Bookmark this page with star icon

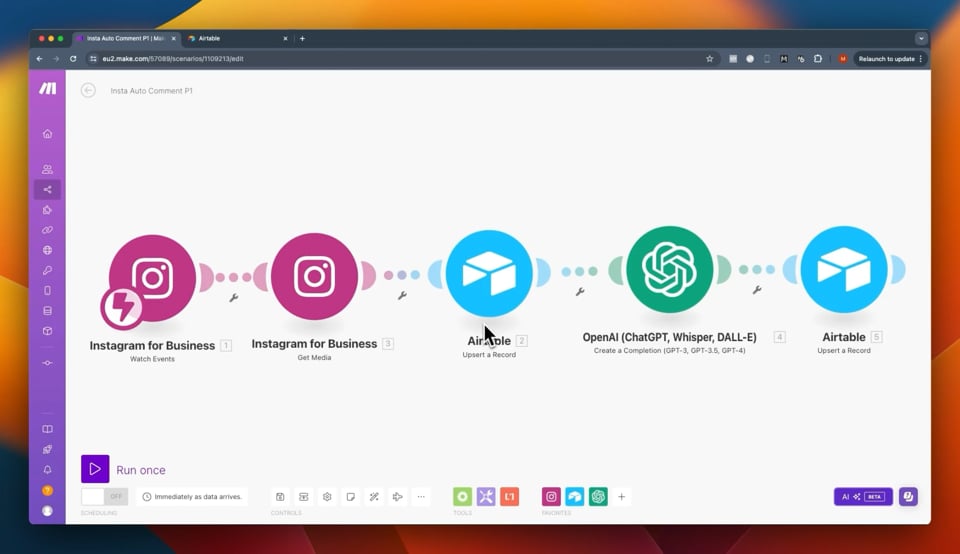[x=710, y=59]
